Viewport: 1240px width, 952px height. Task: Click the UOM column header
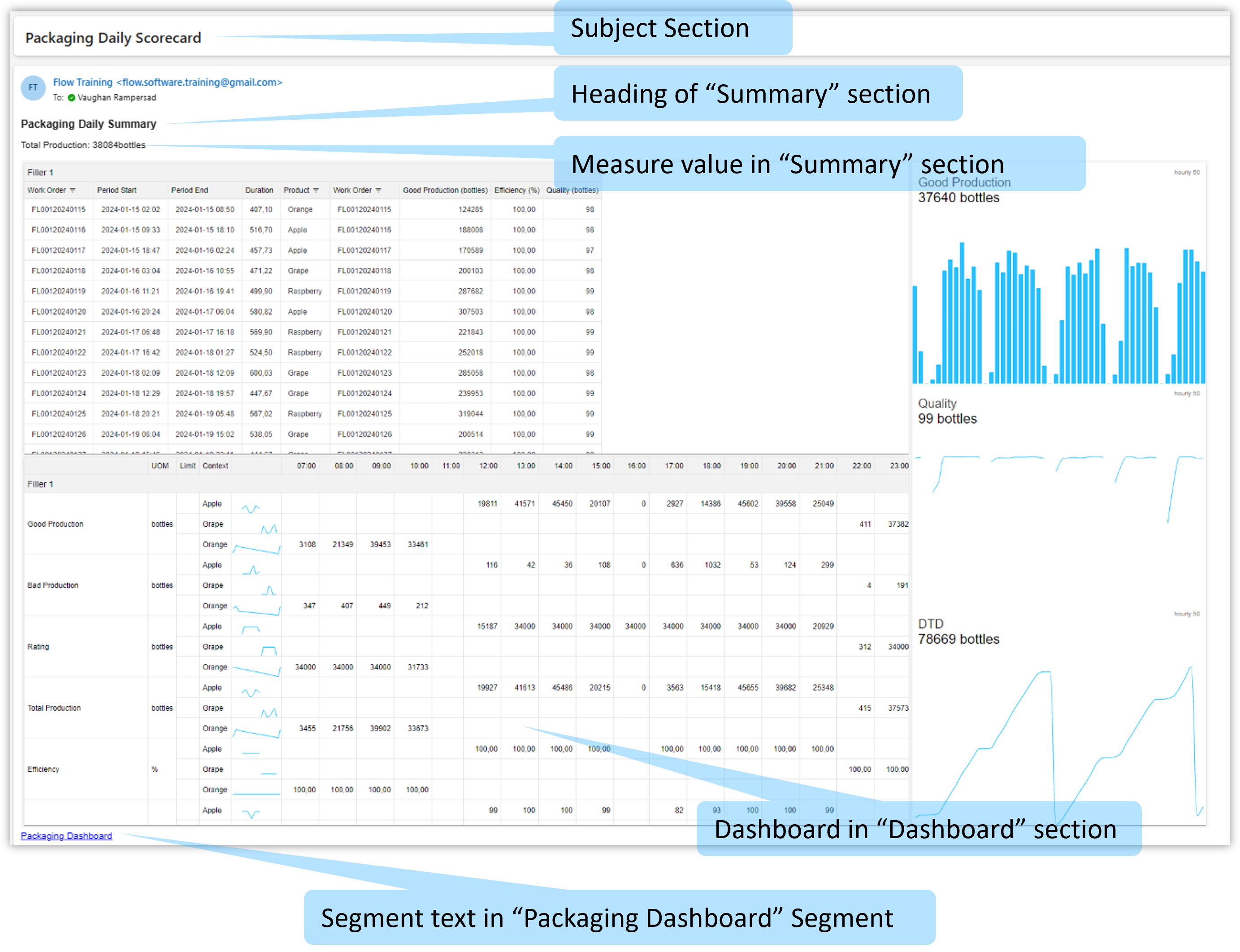(x=160, y=466)
